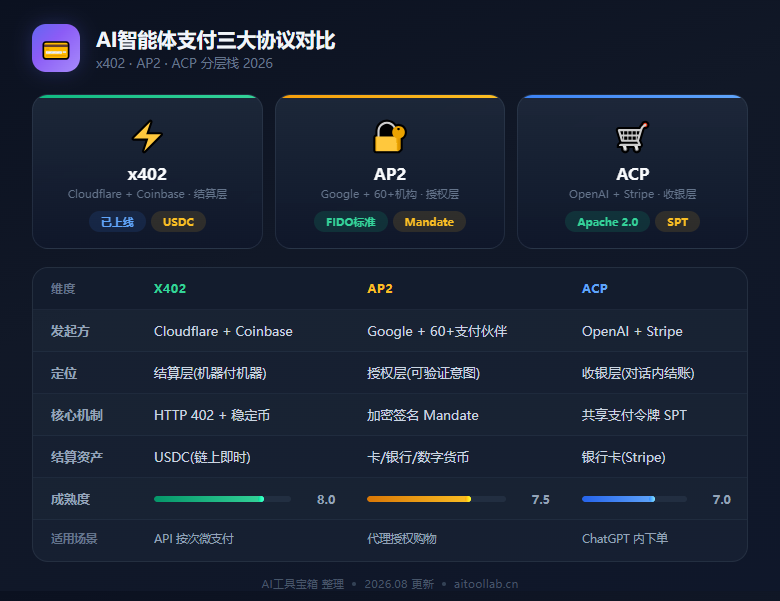This screenshot has width=780, height=601.
Task: Click the FIDO标准 badge
Action: tap(351, 222)
